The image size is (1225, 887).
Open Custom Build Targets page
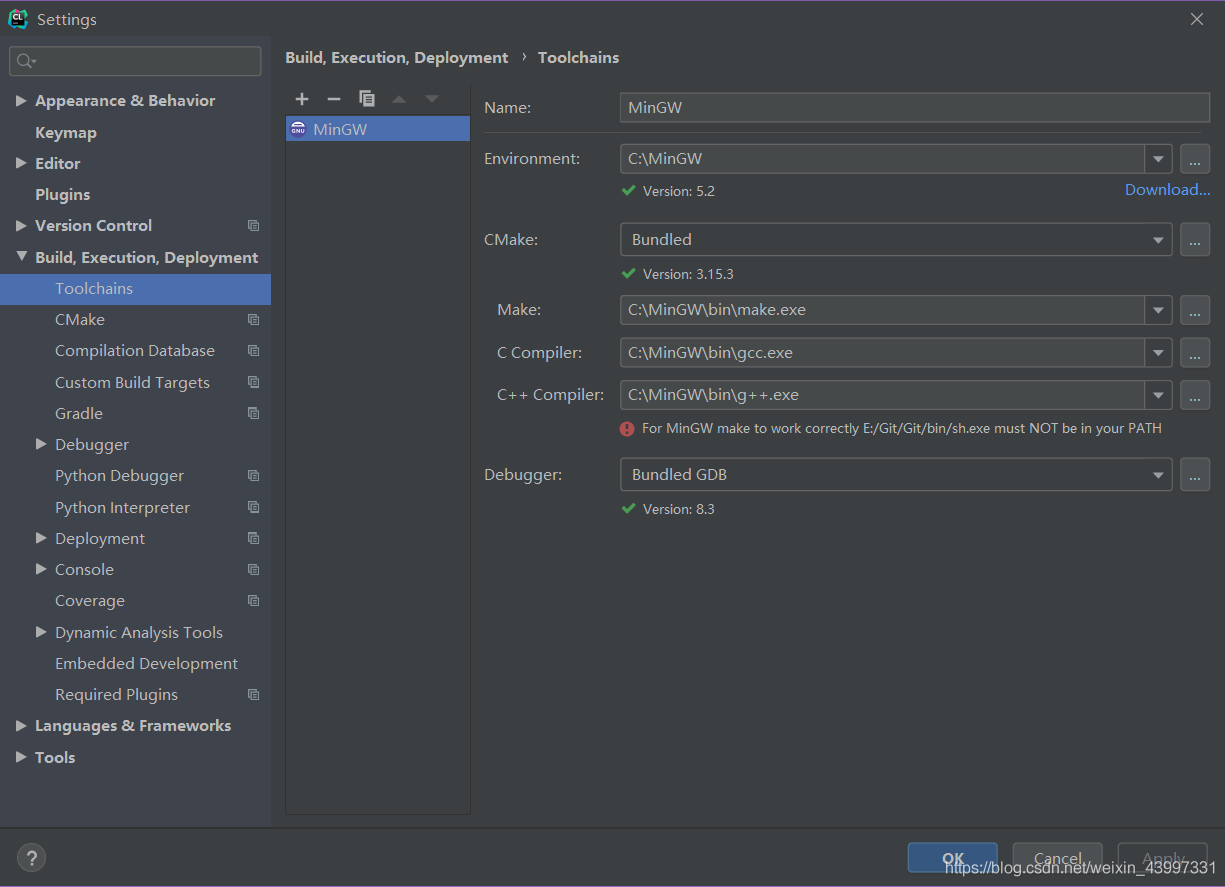(132, 382)
